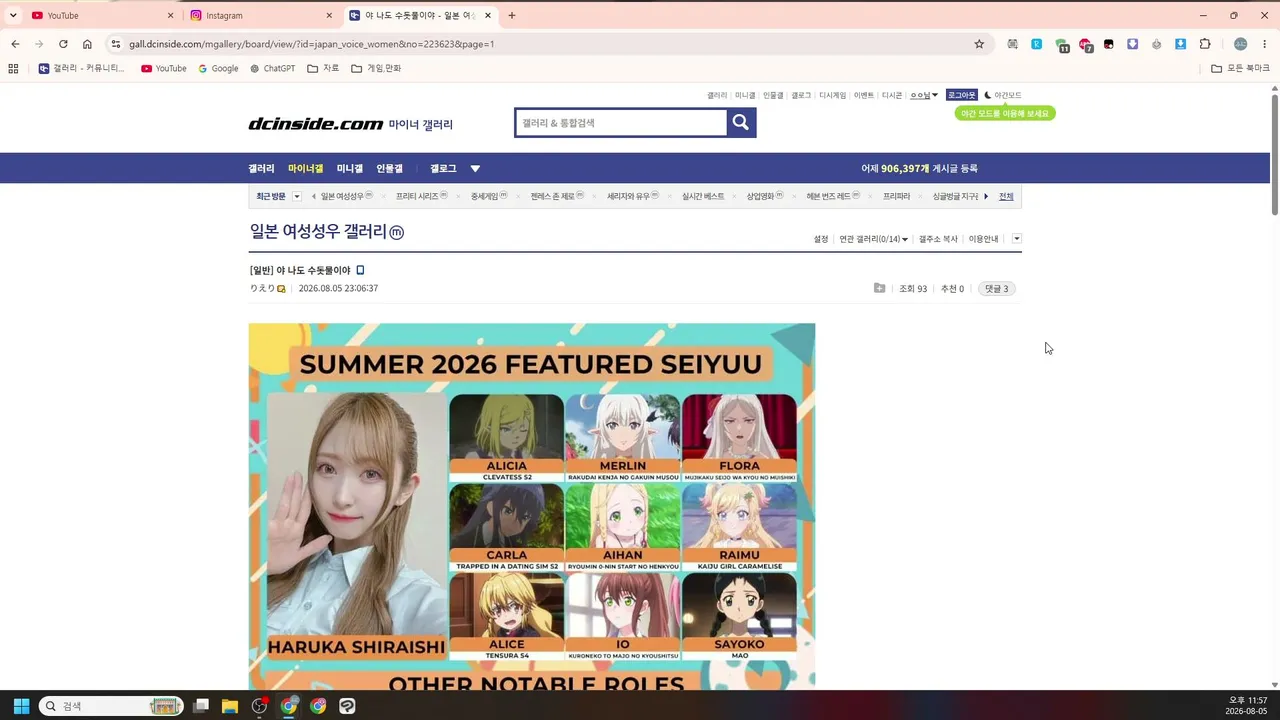
Task: Click the mobile-post phone icon beside the title
Action: pyautogui.click(x=361, y=270)
